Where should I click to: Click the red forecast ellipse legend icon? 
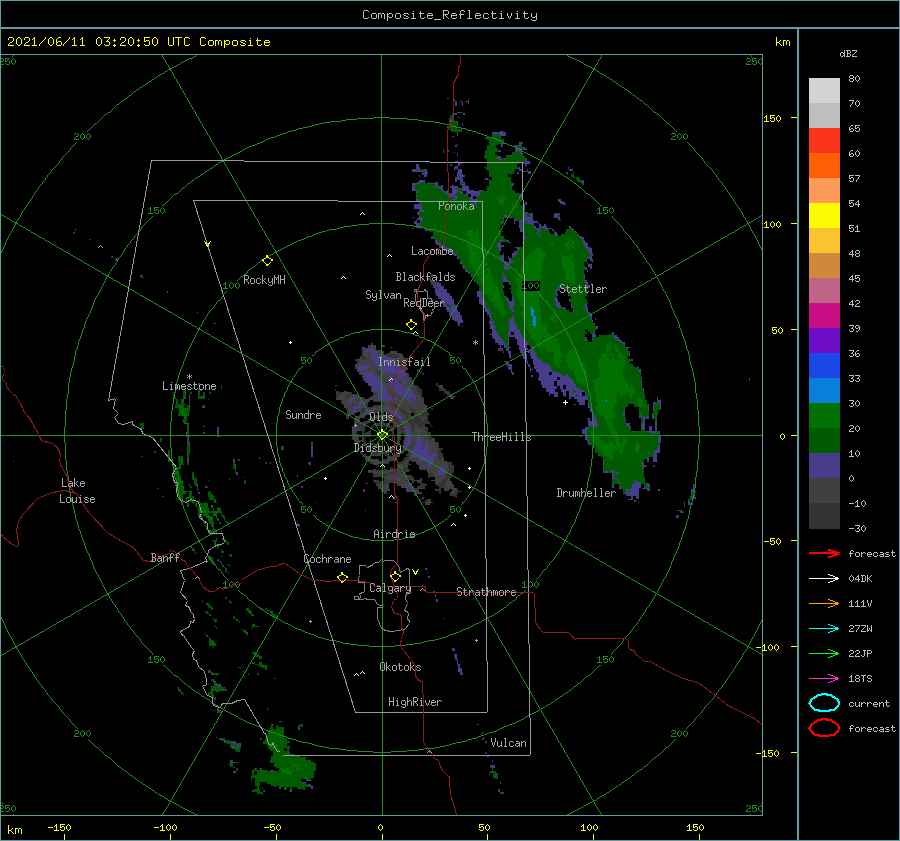[824, 728]
